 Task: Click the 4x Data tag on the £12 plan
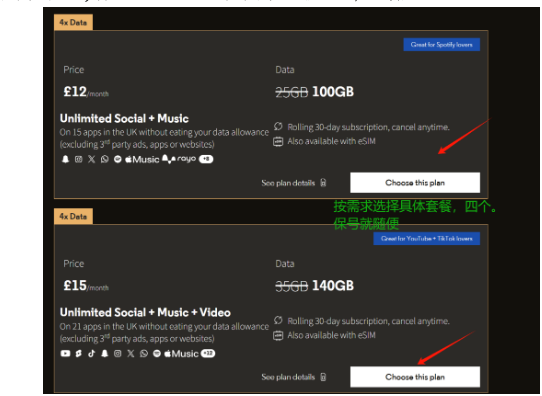73,22
